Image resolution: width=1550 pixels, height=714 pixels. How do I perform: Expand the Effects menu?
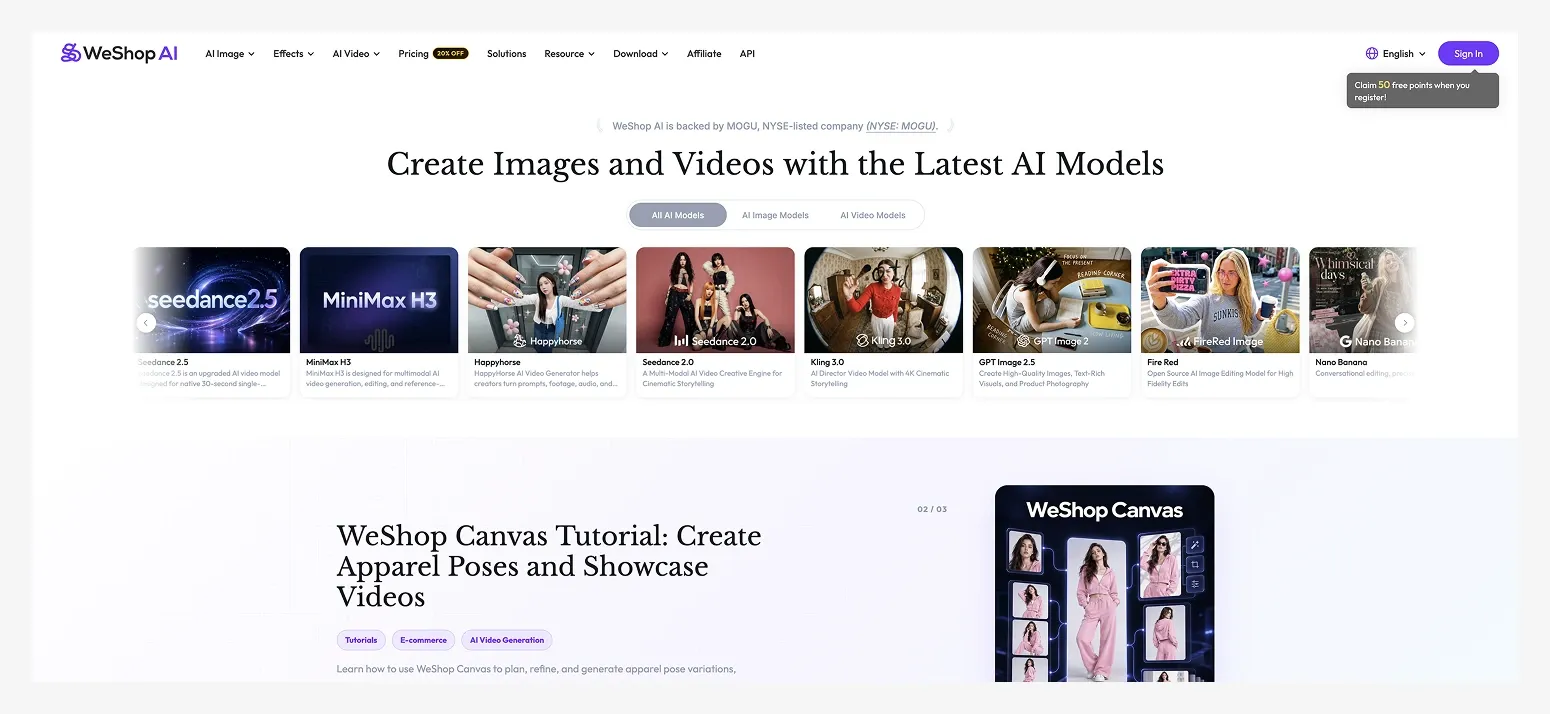tap(294, 54)
